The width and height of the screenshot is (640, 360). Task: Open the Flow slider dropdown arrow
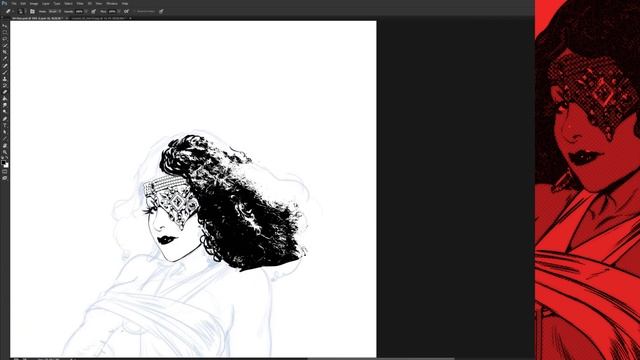(x=119, y=11)
